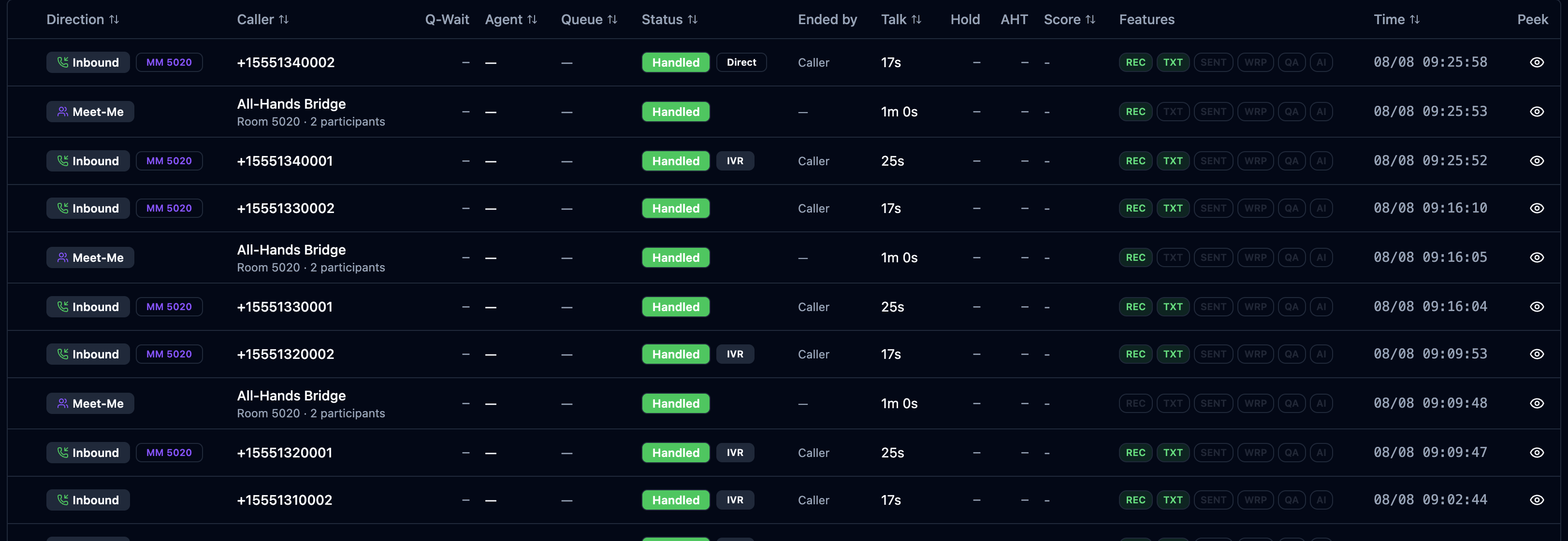Screen dimensions: 1568x541
Task: Click QA badge on +15551330002 row
Action: point(1291,208)
